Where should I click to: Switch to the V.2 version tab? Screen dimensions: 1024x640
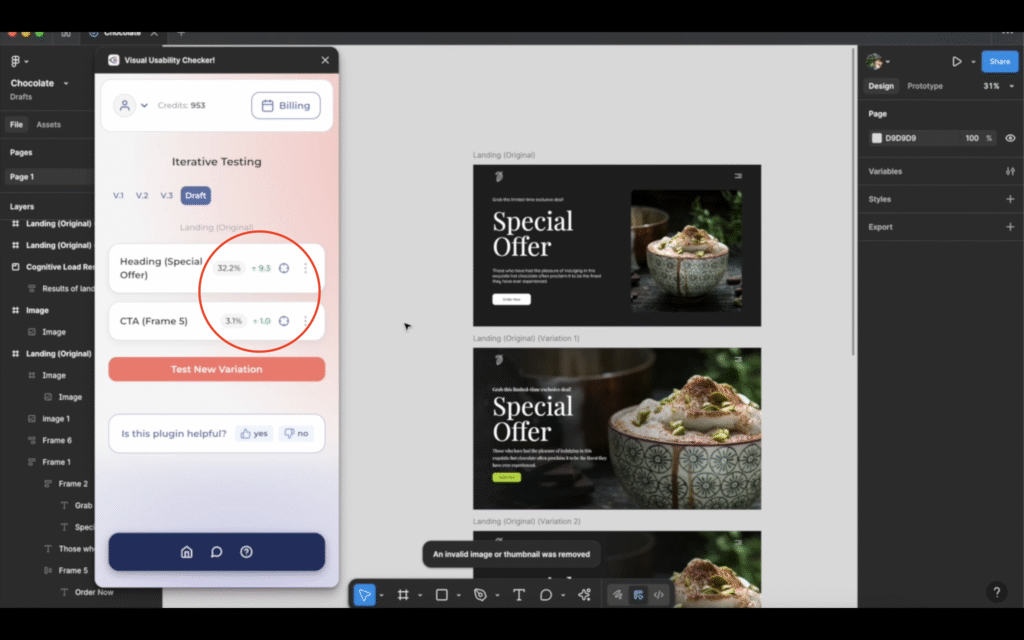[x=142, y=195]
